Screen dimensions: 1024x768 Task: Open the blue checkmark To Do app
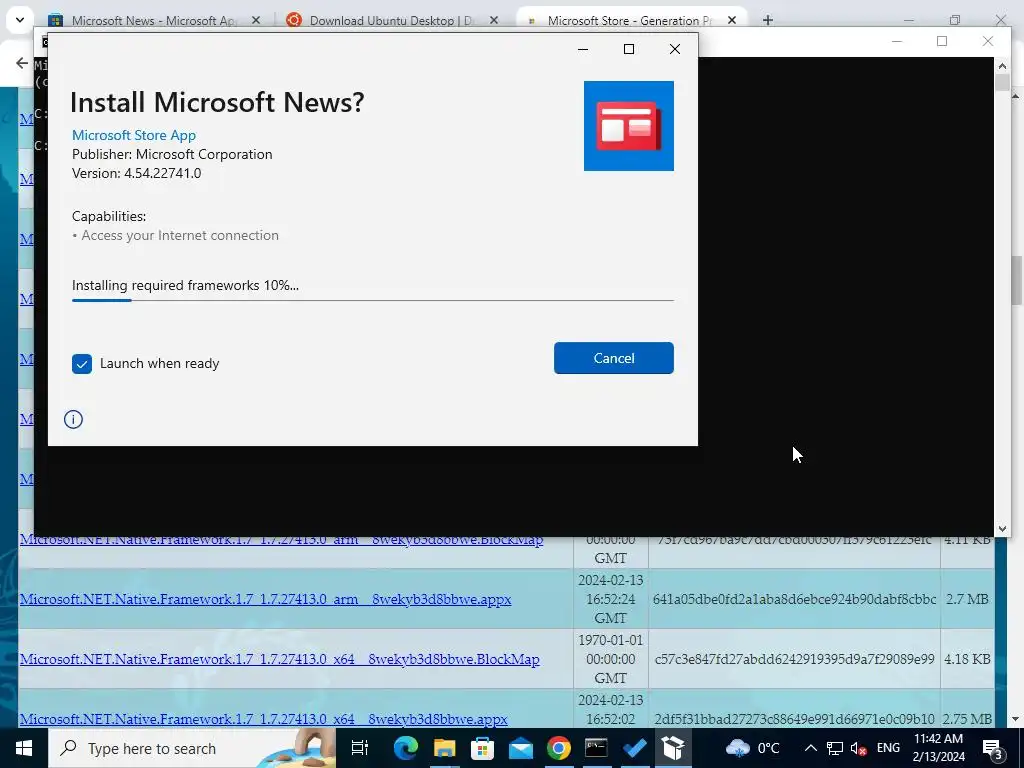tap(634, 748)
